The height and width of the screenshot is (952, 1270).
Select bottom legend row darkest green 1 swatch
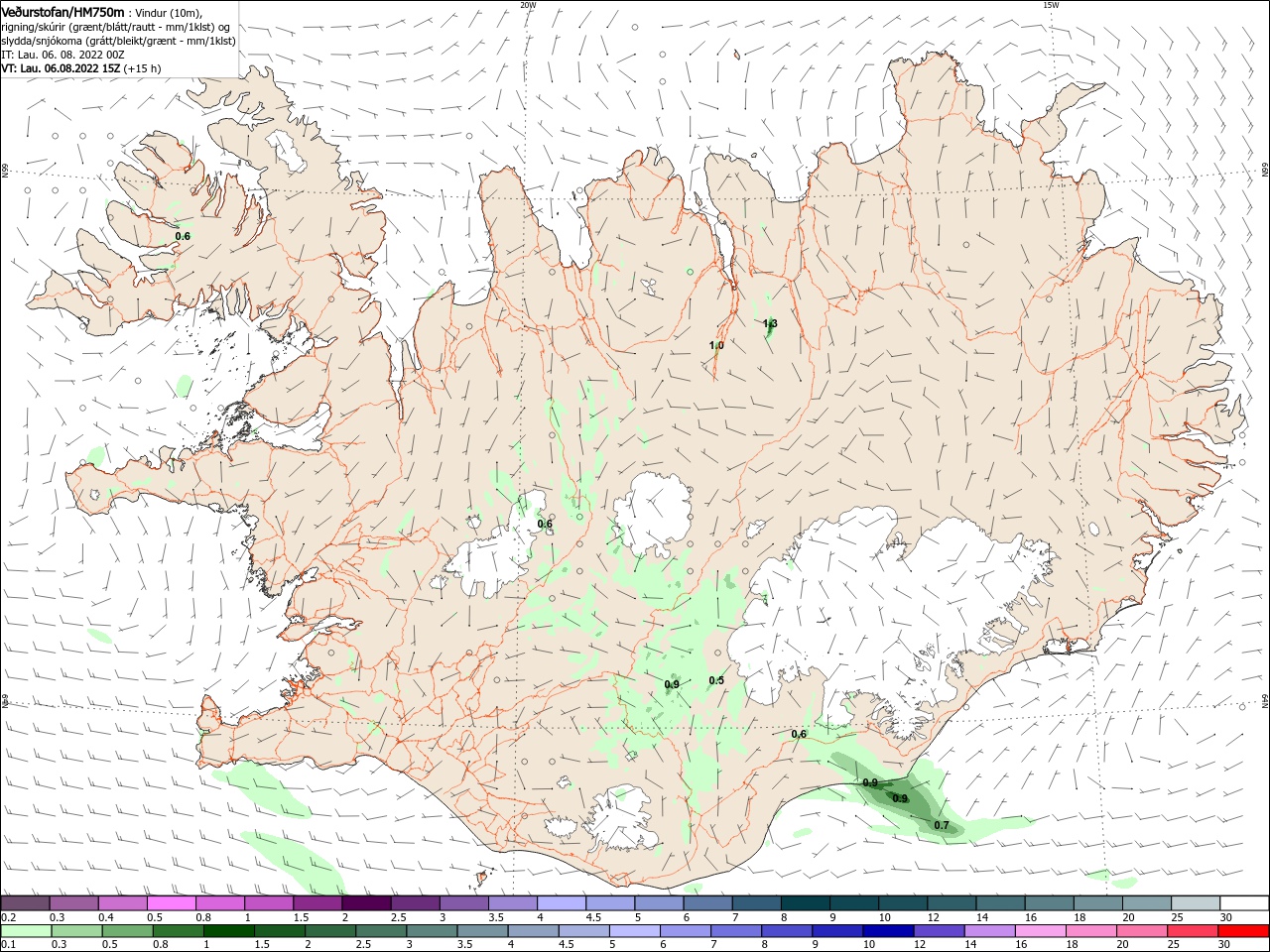click(x=228, y=931)
